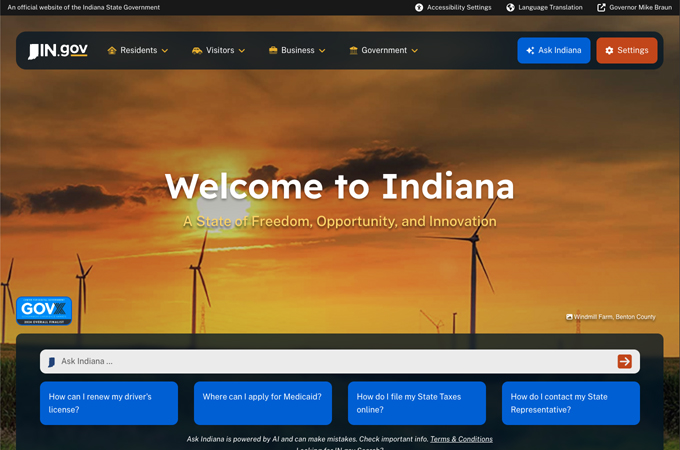
Task: Submit query with orange arrow button
Action: tap(624, 361)
